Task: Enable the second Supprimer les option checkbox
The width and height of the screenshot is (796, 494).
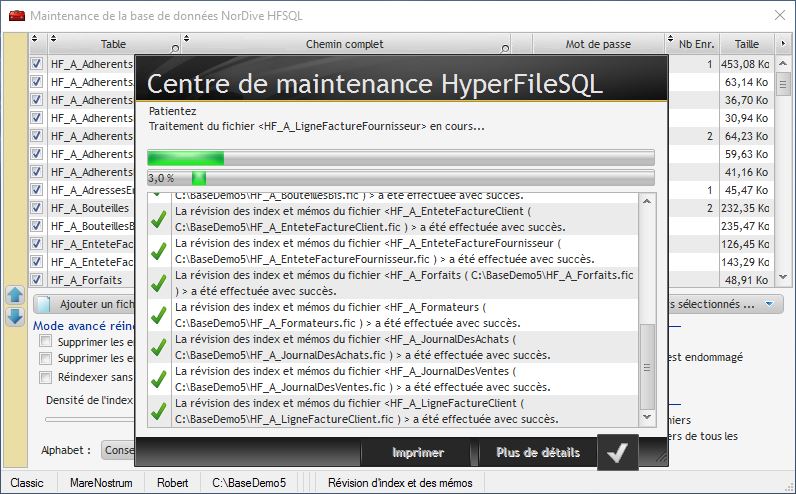Action: tap(46, 358)
